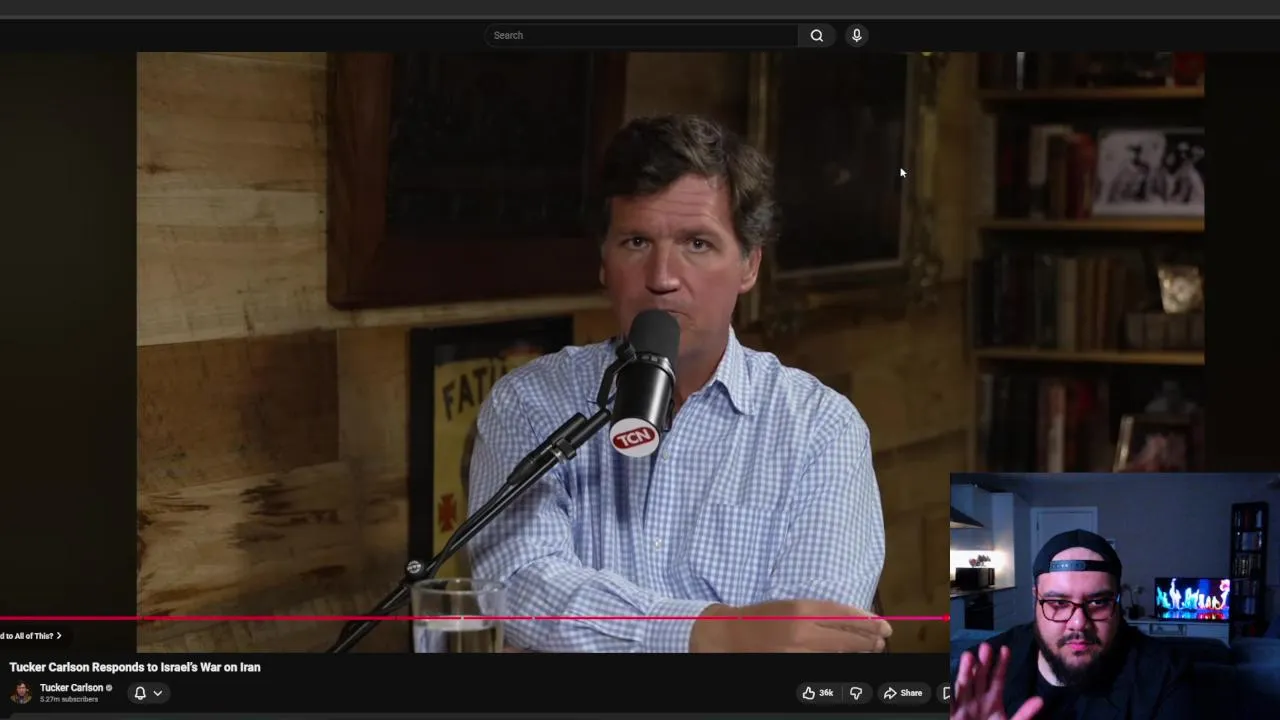Open Tucker Carlson channel avatar
The width and height of the screenshot is (1280, 720).
tap(21, 693)
